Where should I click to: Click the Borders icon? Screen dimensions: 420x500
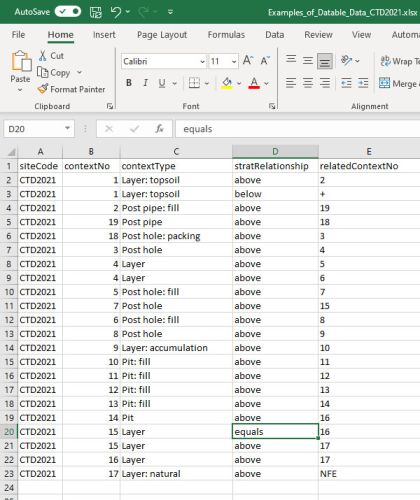point(194,83)
